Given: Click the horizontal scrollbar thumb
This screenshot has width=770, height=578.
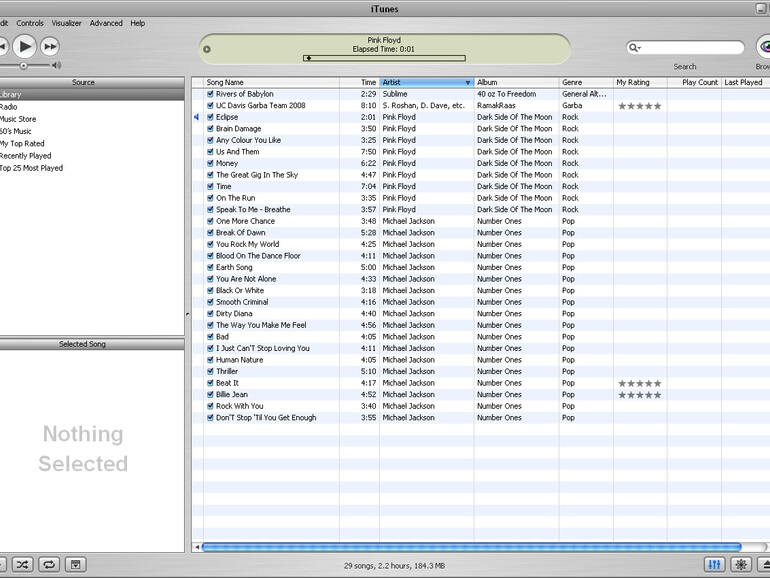Looking at the screenshot, I should [x=471, y=547].
